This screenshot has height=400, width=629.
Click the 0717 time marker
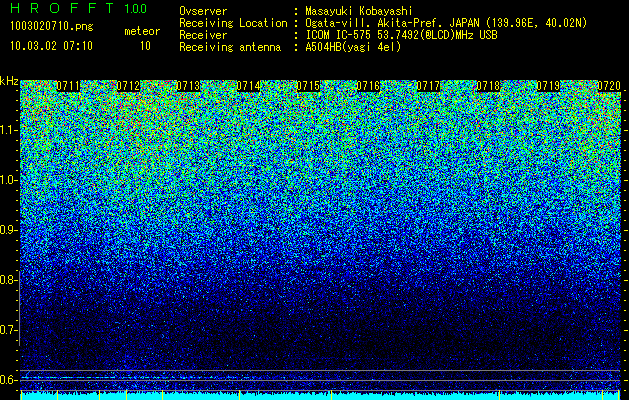pos(428,86)
